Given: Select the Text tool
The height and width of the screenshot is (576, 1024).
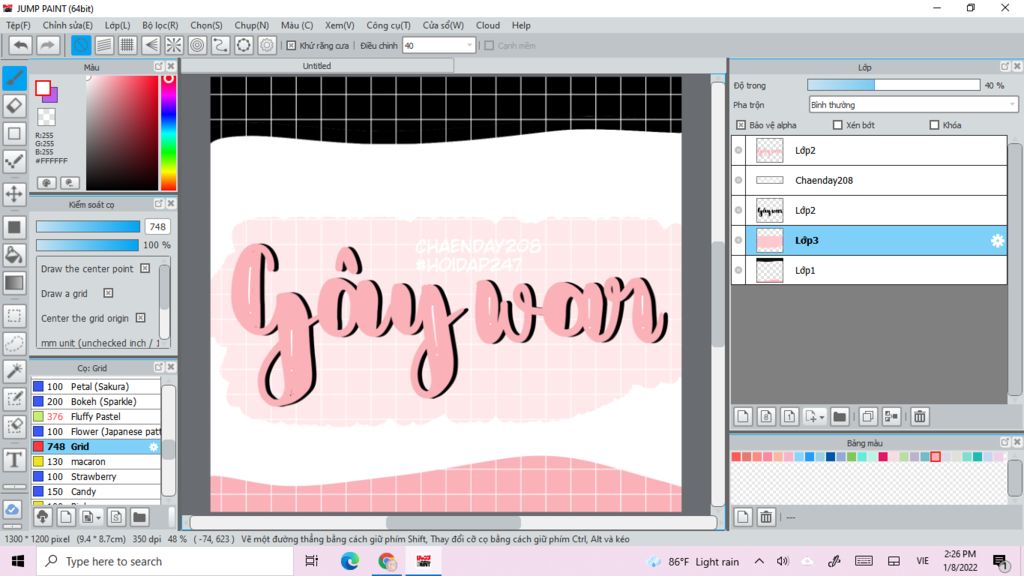Looking at the screenshot, I should (14, 460).
